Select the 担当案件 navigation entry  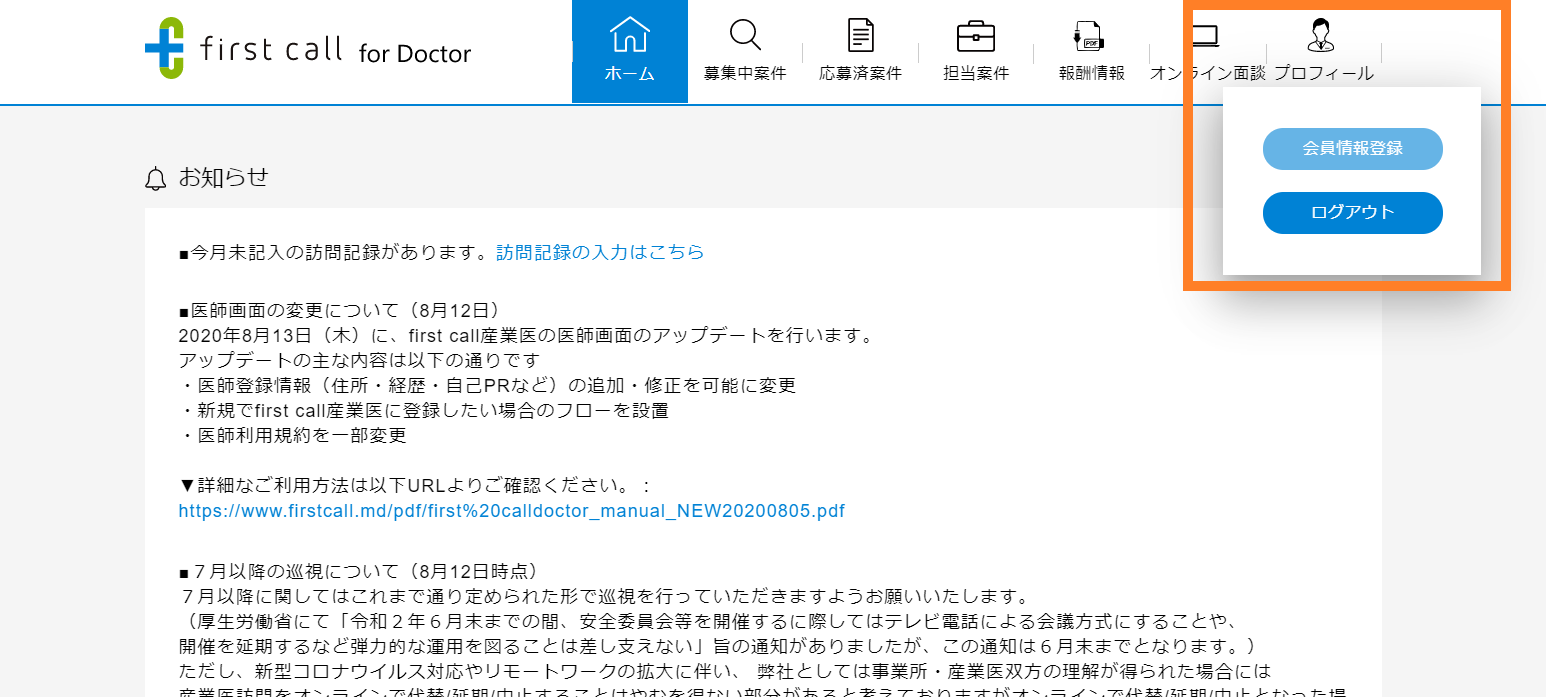coord(974,70)
